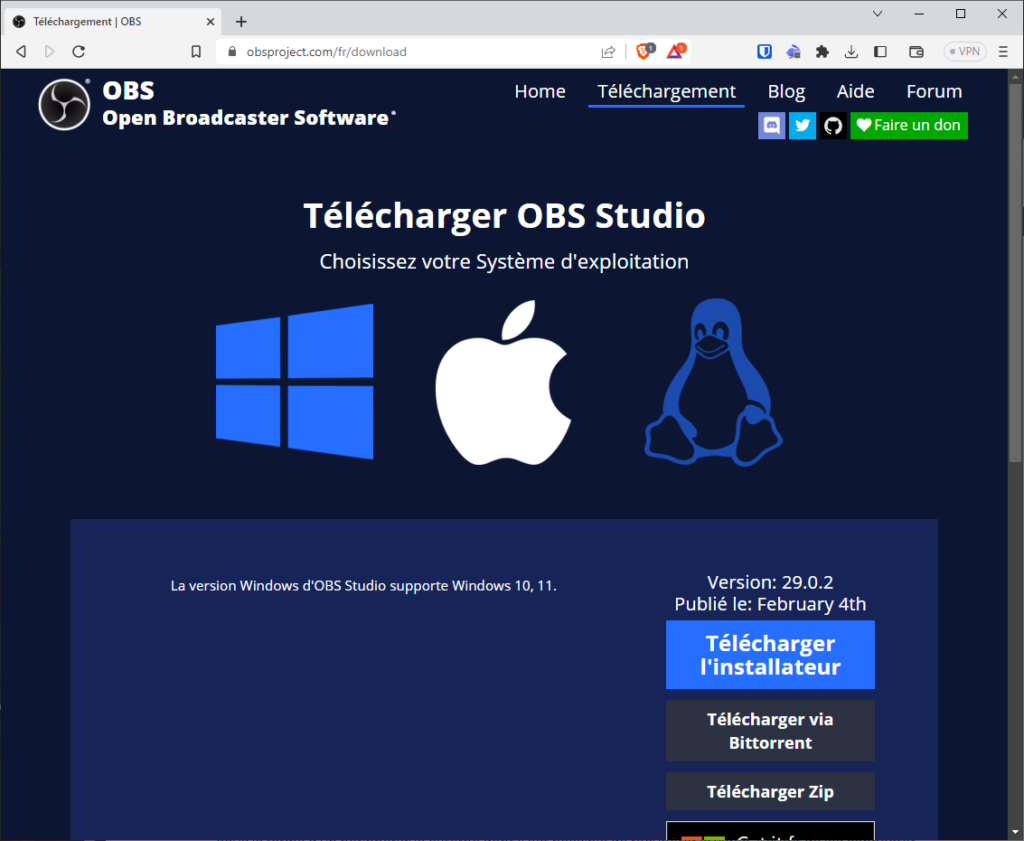The image size is (1024, 841).
Task: Open the OBS Twitter icon
Action: click(x=802, y=125)
